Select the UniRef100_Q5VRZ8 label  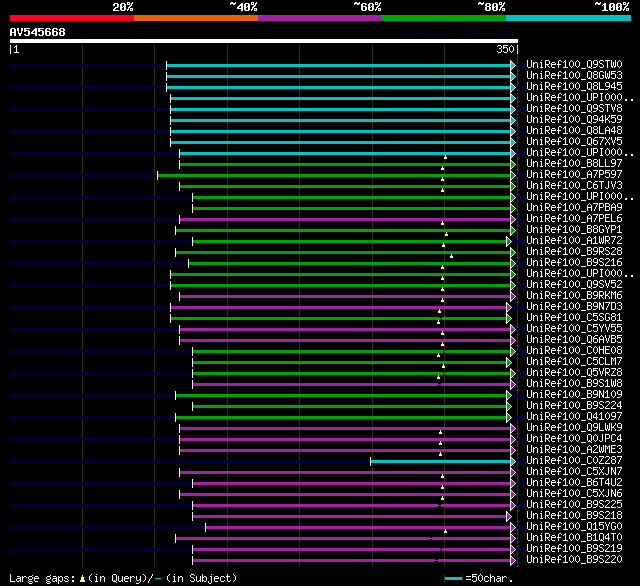[574, 373]
